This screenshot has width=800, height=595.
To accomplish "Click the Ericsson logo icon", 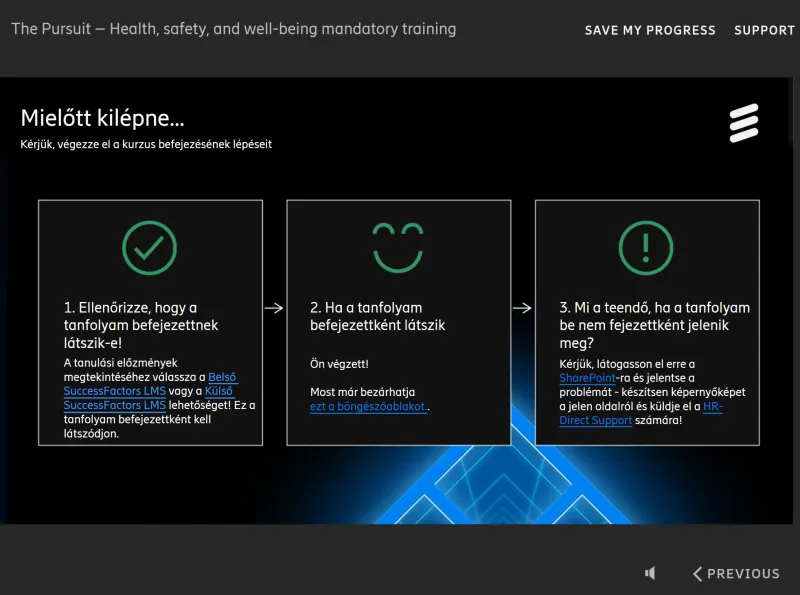I will 743,123.
